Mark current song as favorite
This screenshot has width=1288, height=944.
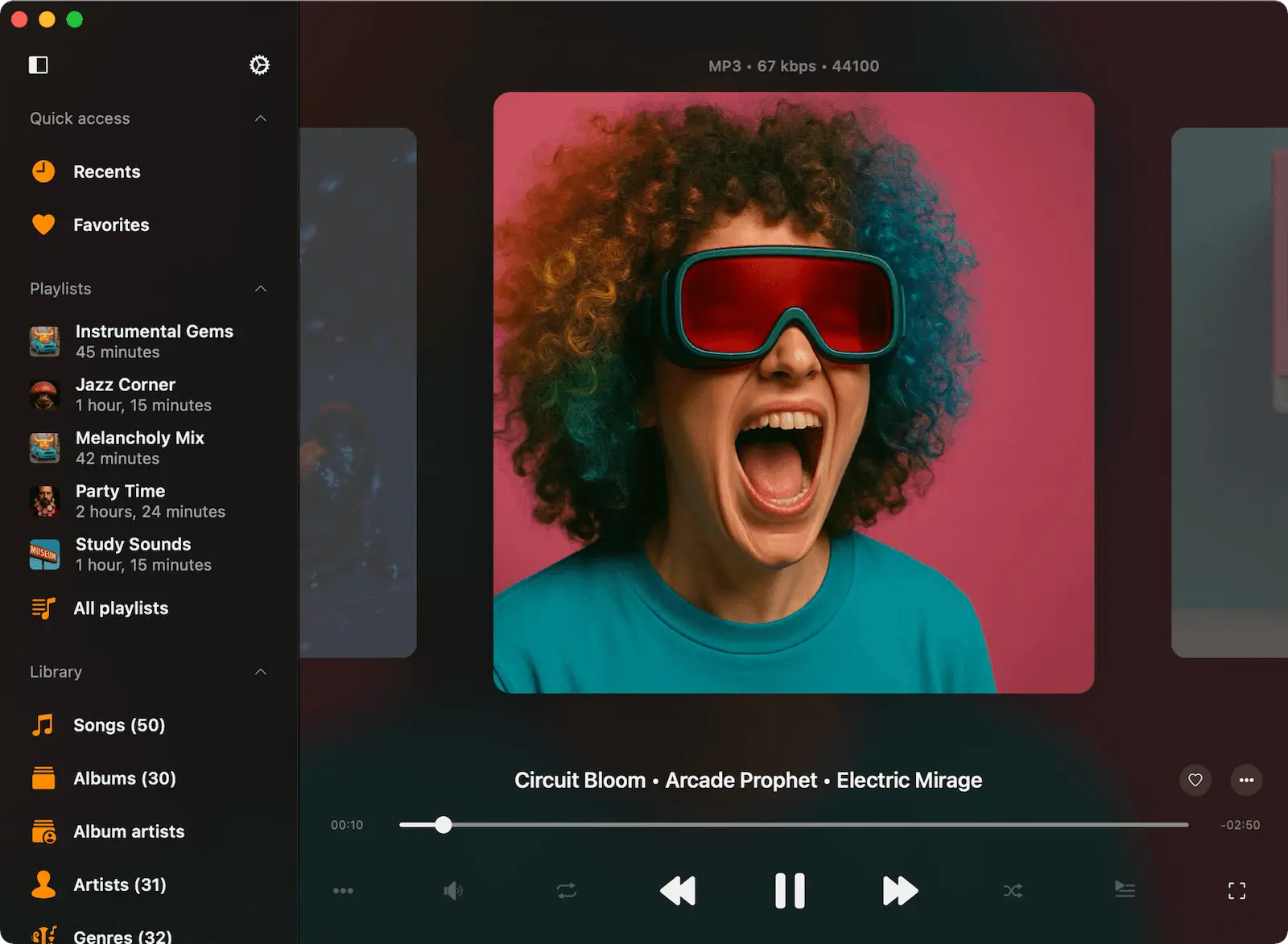click(x=1195, y=780)
